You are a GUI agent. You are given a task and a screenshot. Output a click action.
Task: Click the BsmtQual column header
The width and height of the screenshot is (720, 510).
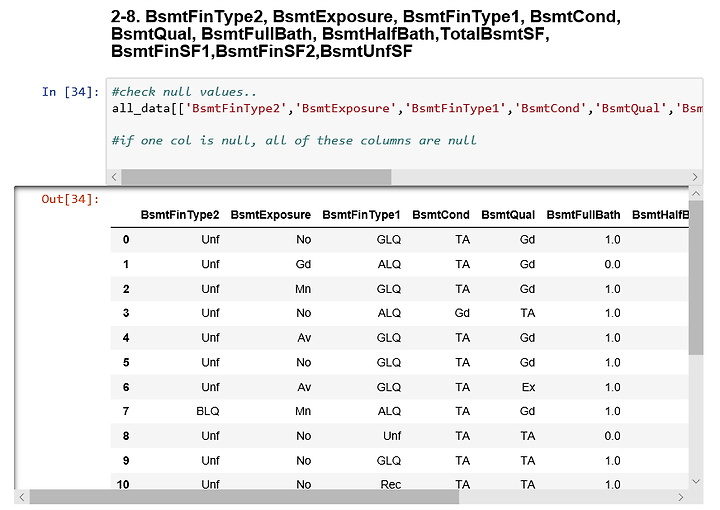coord(508,215)
